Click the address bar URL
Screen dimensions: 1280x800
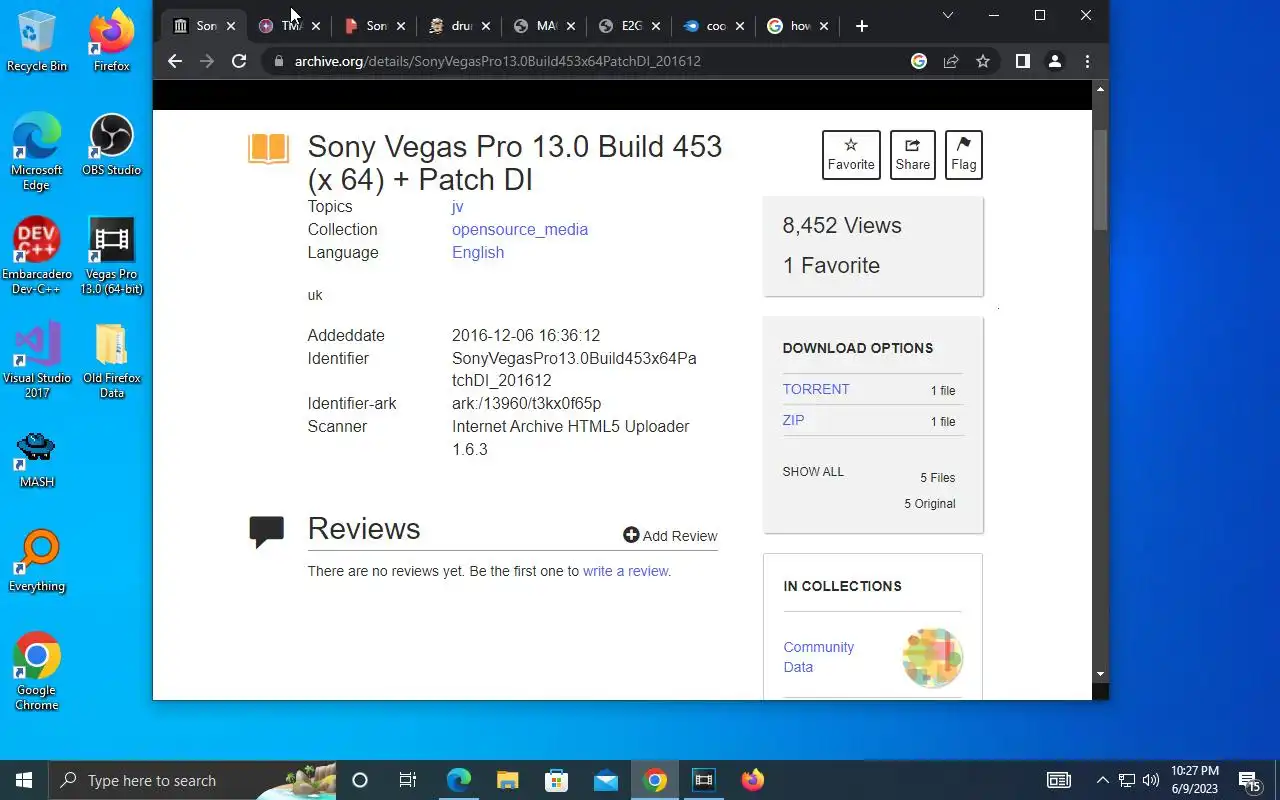pos(497,61)
